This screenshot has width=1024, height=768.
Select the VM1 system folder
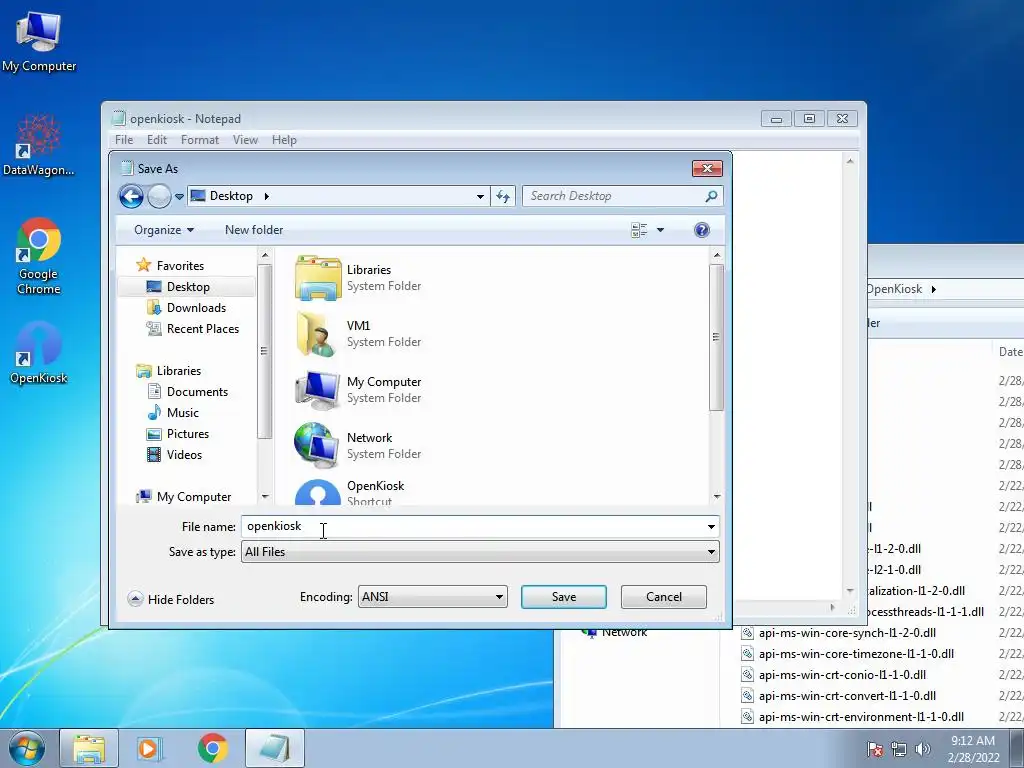coord(358,334)
